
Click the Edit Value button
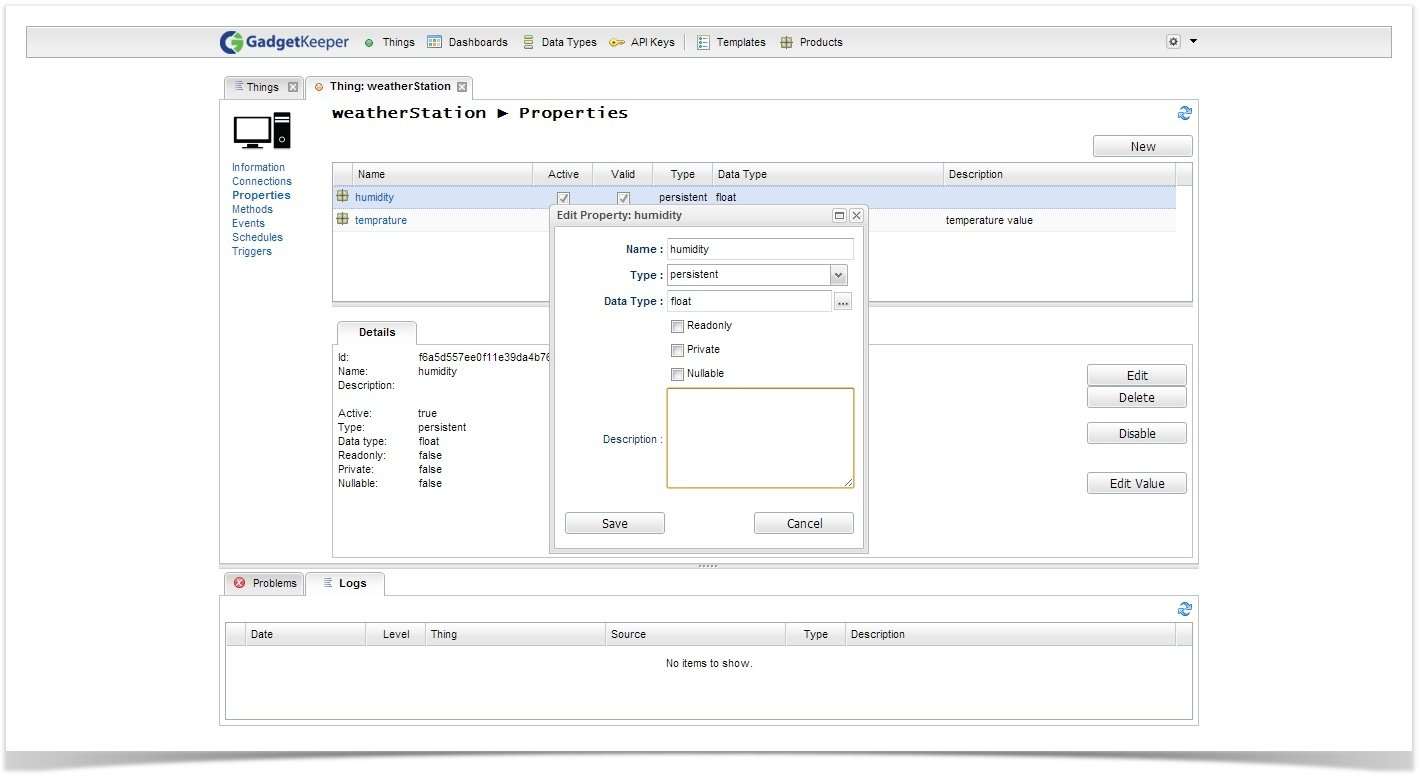[x=1137, y=483]
